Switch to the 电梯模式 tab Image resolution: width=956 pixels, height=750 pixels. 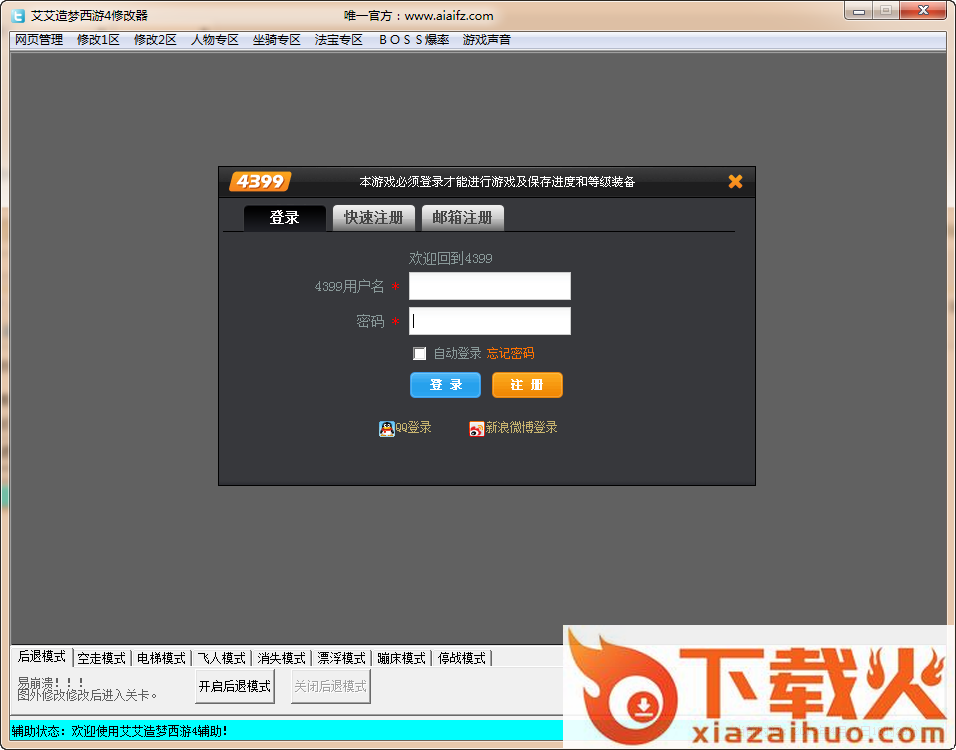[161, 659]
